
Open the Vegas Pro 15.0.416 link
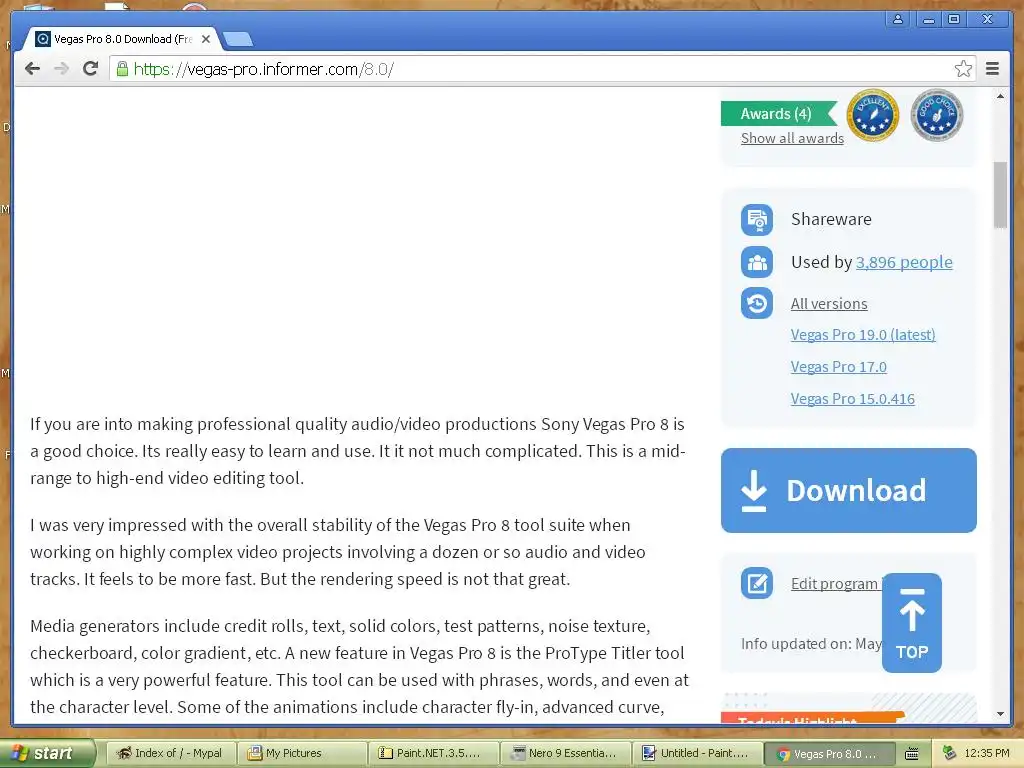(x=852, y=399)
